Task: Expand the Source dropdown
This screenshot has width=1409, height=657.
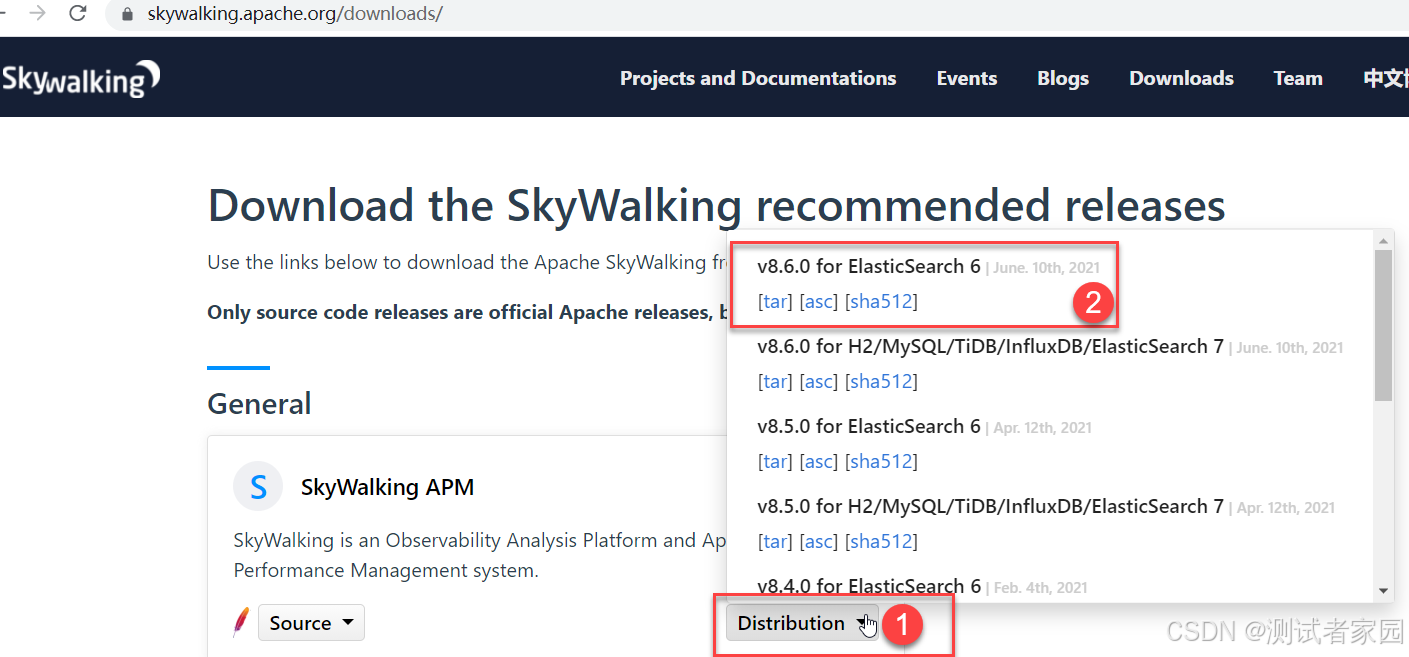Action: pos(311,622)
